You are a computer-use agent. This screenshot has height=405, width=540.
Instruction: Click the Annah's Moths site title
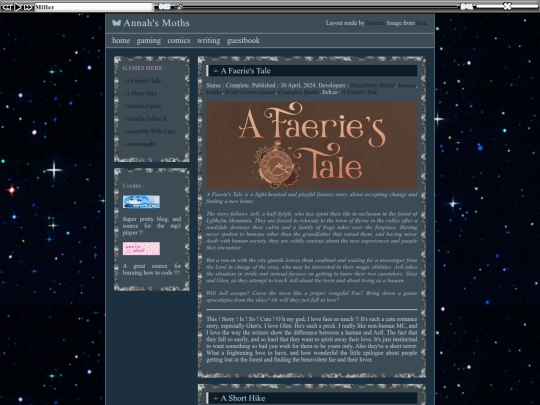pyautogui.click(x=156, y=23)
